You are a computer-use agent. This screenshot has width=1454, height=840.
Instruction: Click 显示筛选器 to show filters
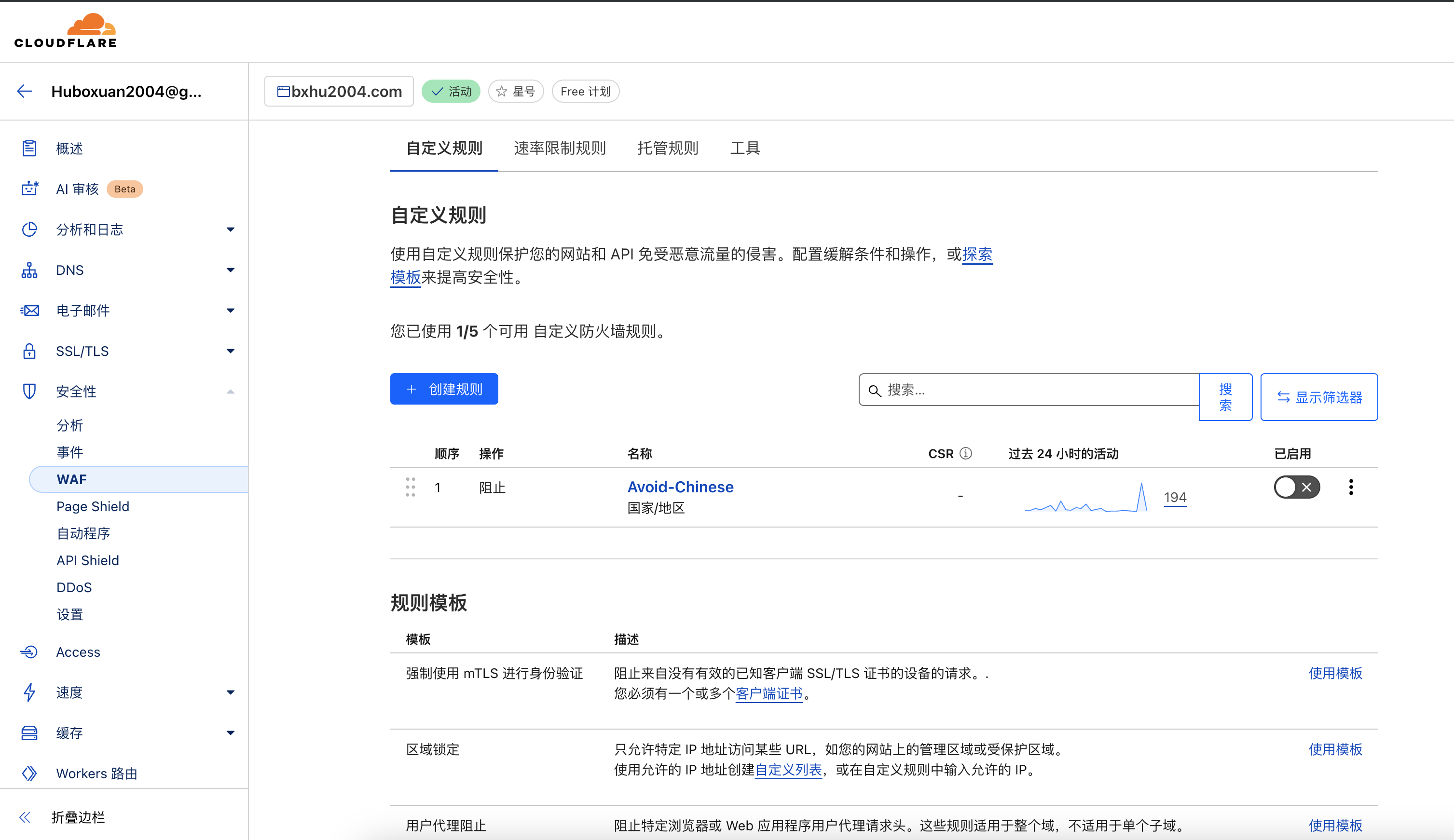1318,397
